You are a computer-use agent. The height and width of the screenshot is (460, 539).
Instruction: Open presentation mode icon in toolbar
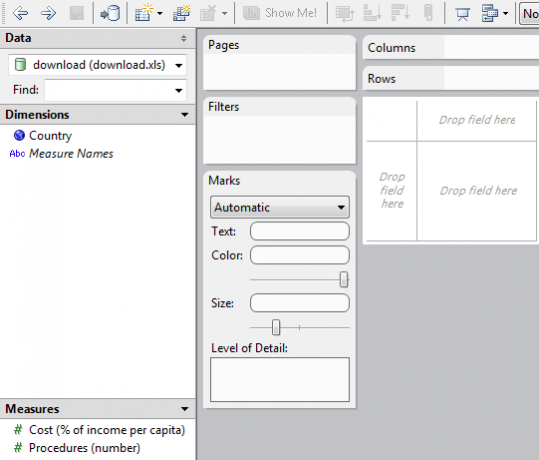click(x=462, y=14)
